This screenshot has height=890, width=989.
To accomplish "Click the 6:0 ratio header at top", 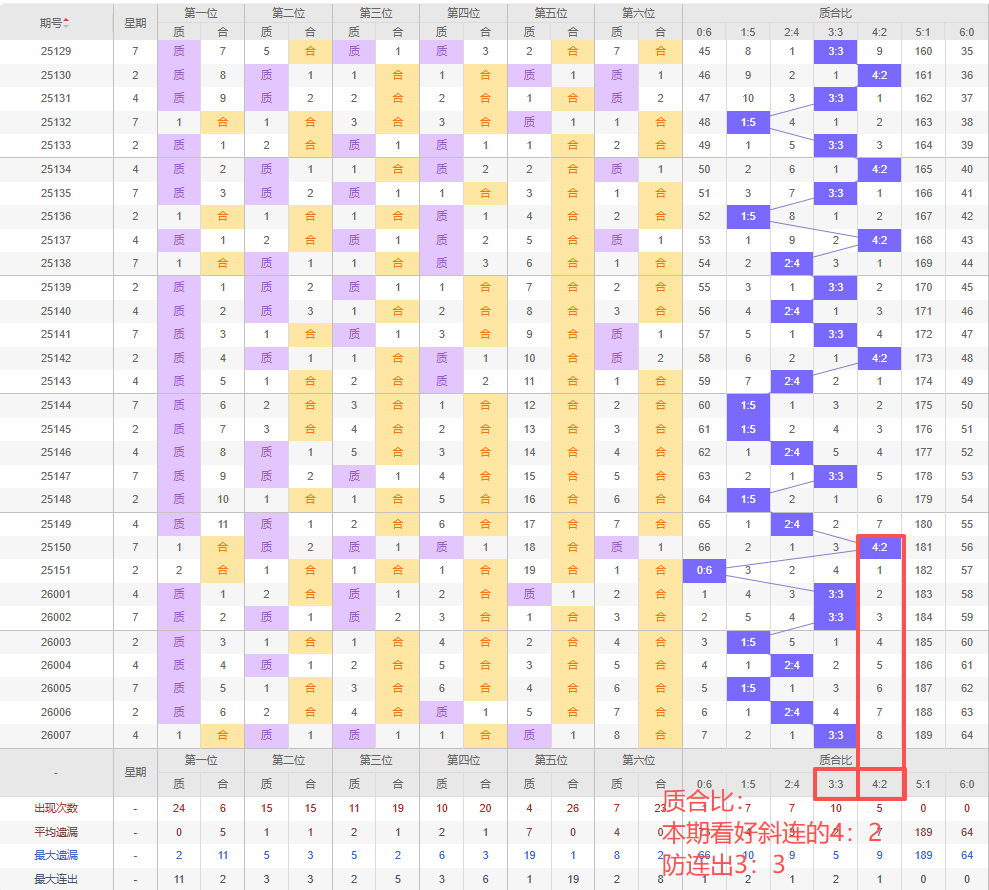I will [x=966, y=32].
